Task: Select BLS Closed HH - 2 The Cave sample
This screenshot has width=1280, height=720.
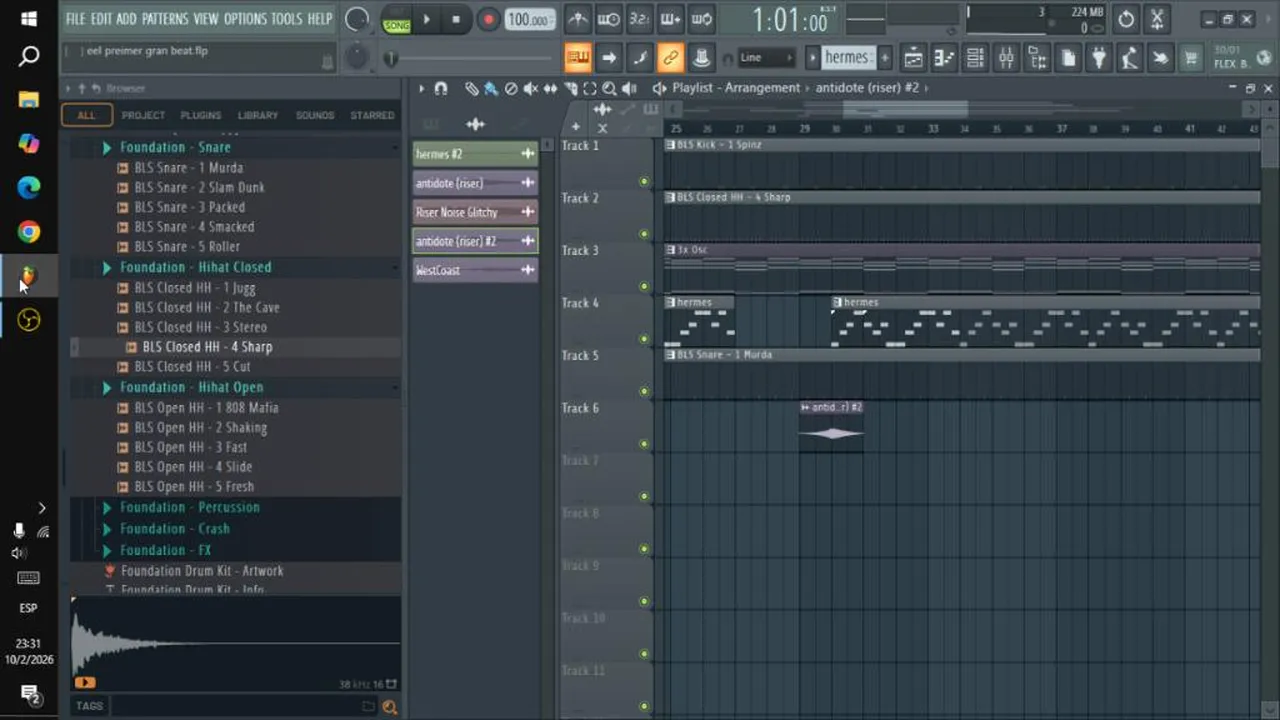Action: 207,307
